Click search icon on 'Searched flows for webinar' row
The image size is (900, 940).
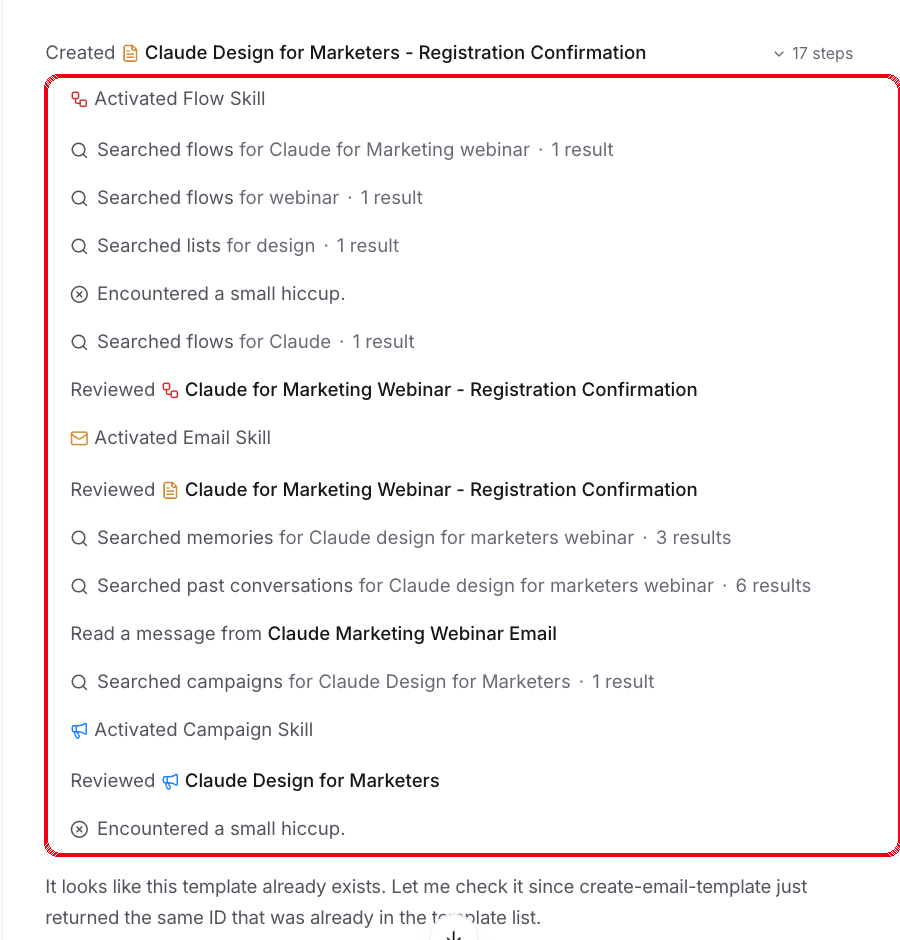point(79,198)
